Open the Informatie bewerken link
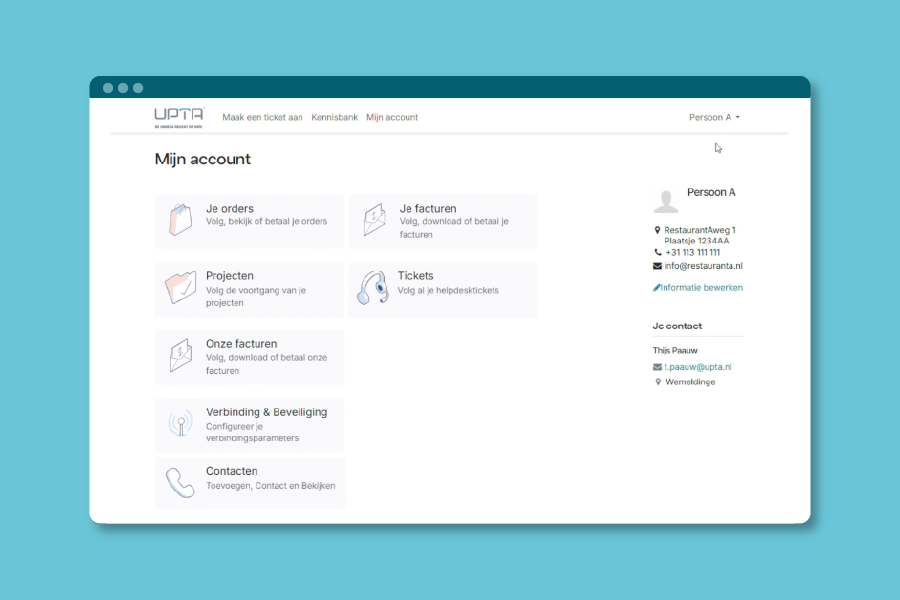The height and width of the screenshot is (600, 900). 703,288
